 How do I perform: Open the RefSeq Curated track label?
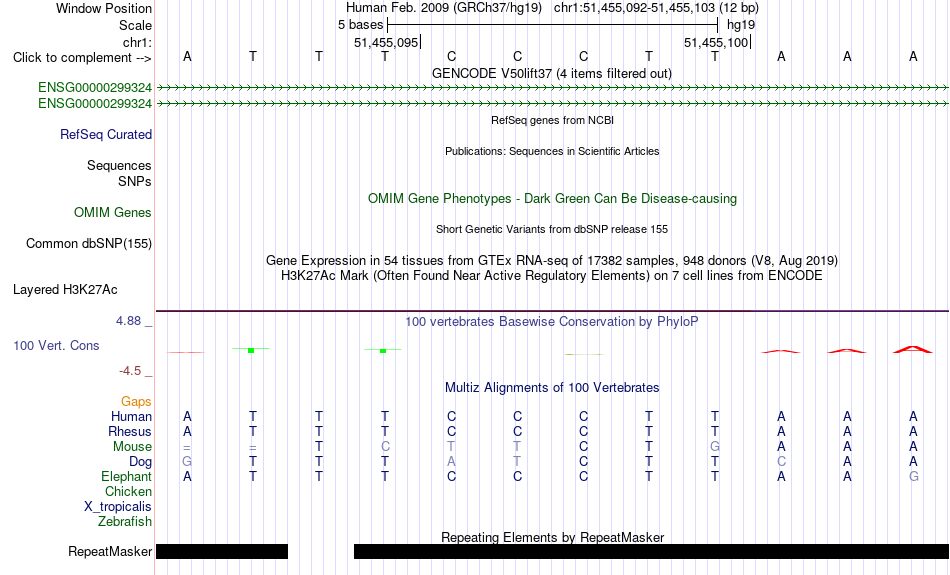click(x=105, y=135)
